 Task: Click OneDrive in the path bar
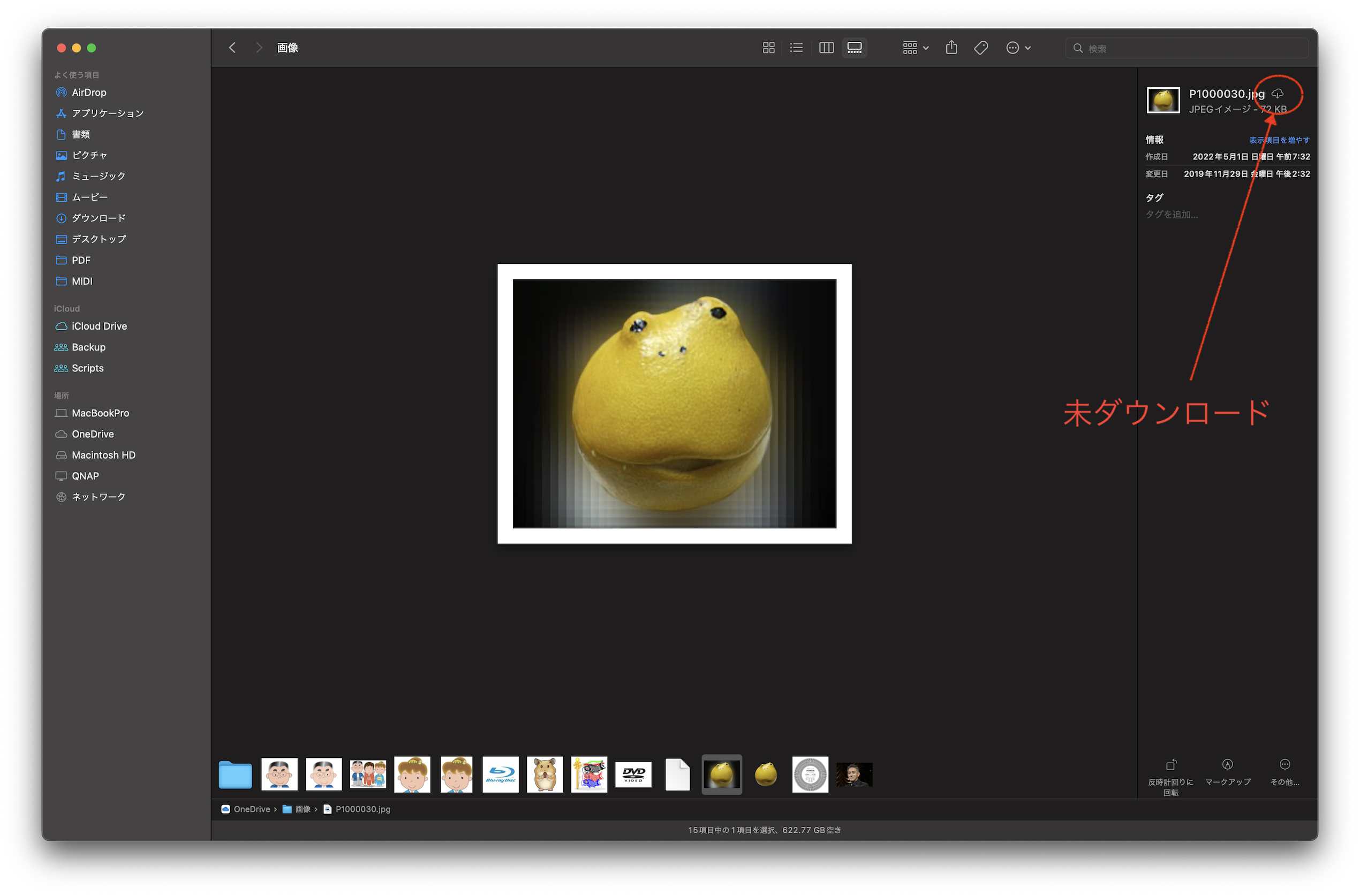point(251,809)
